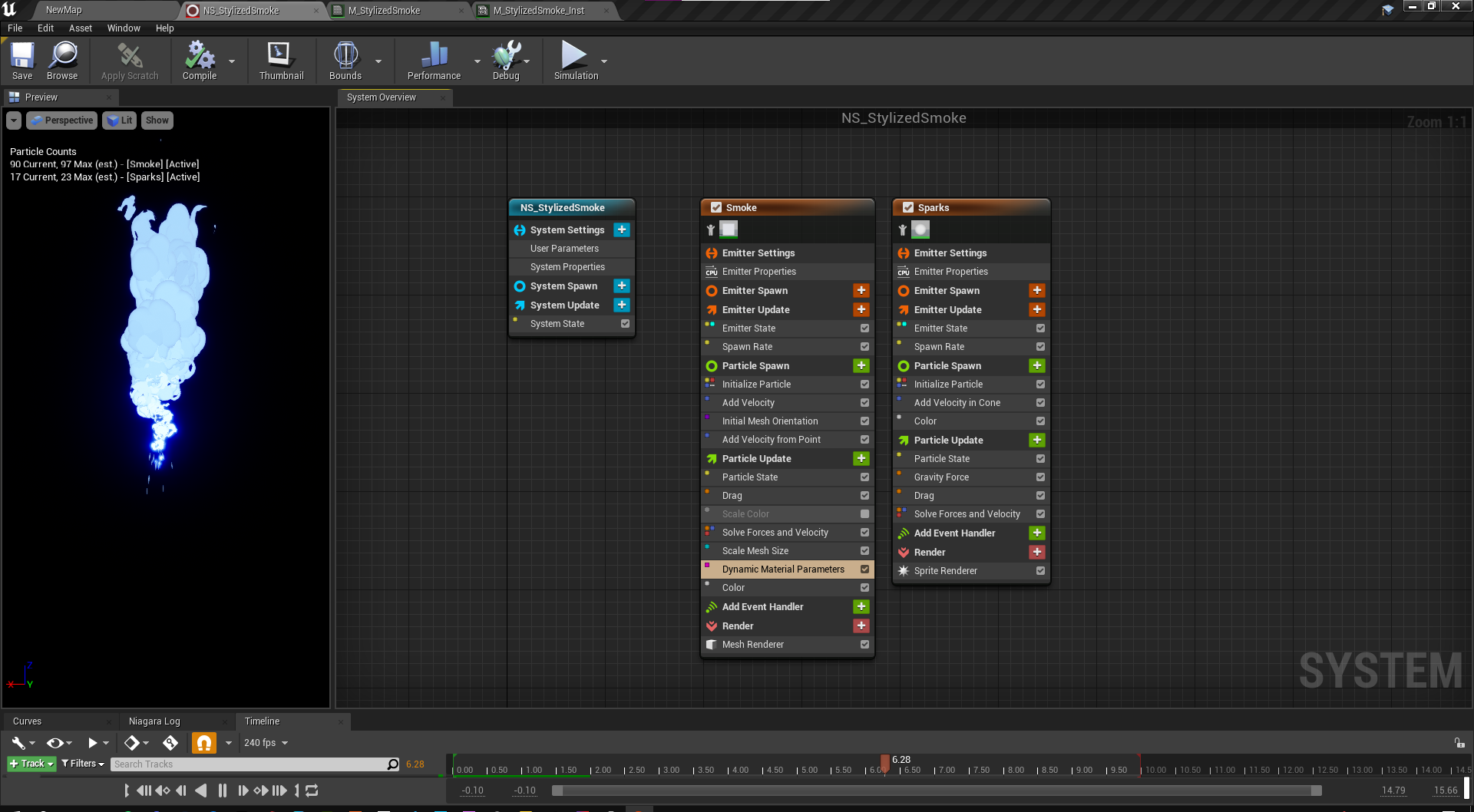Open Bounds options dropdown arrow
Screen dimensions: 1474x812
coord(378,61)
